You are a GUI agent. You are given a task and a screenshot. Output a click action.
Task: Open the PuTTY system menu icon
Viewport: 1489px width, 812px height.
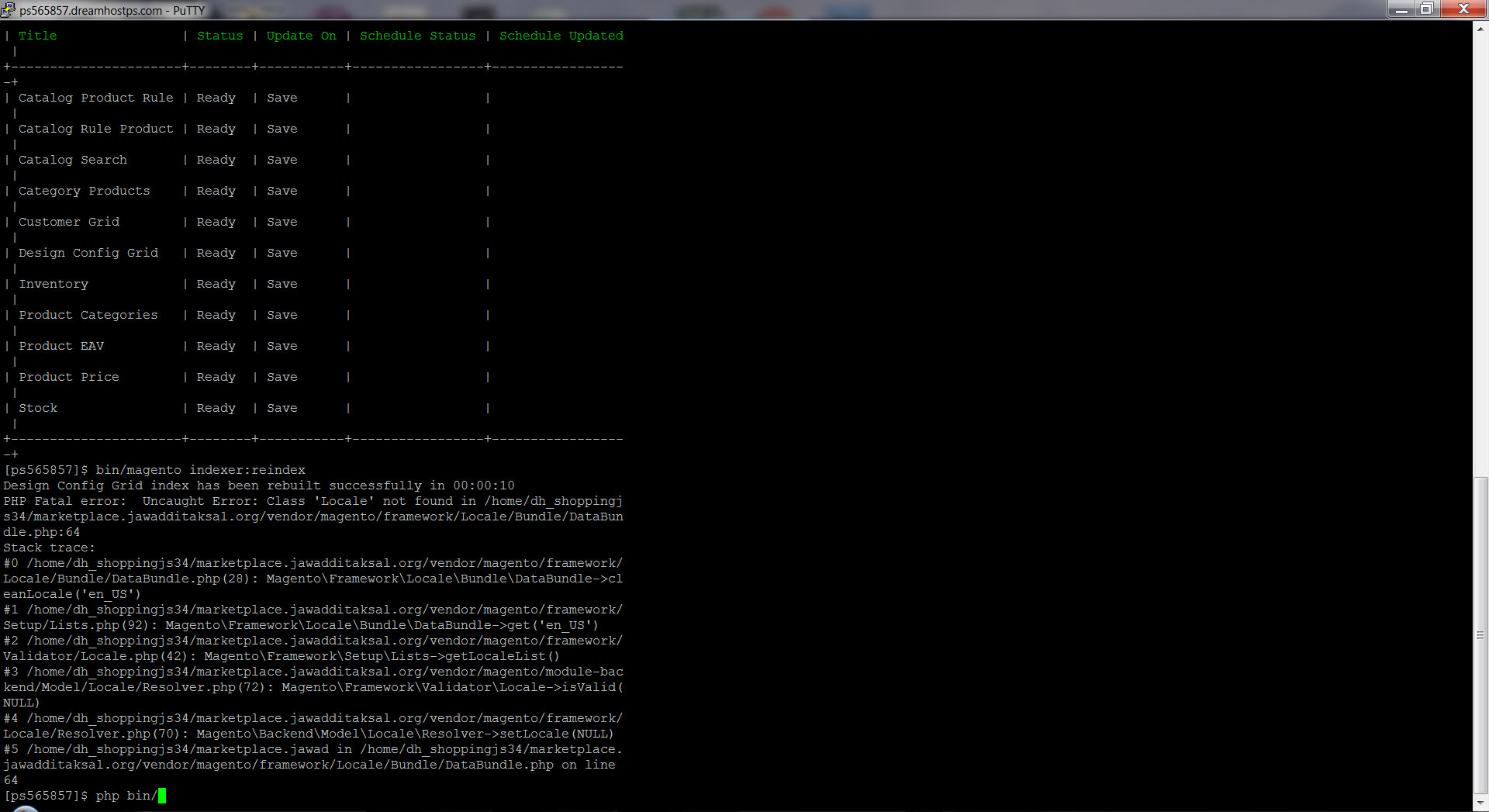tap(9, 10)
